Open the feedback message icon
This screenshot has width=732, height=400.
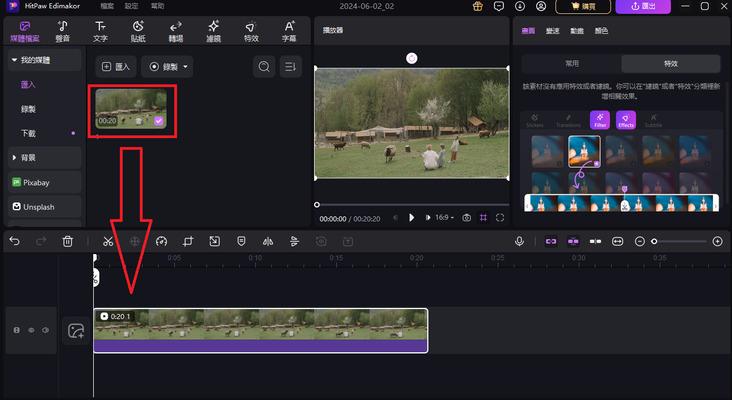point(499,6)
